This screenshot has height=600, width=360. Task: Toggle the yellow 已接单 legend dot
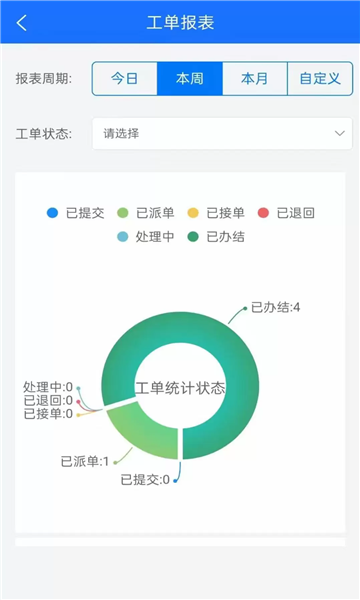(193, 213)
